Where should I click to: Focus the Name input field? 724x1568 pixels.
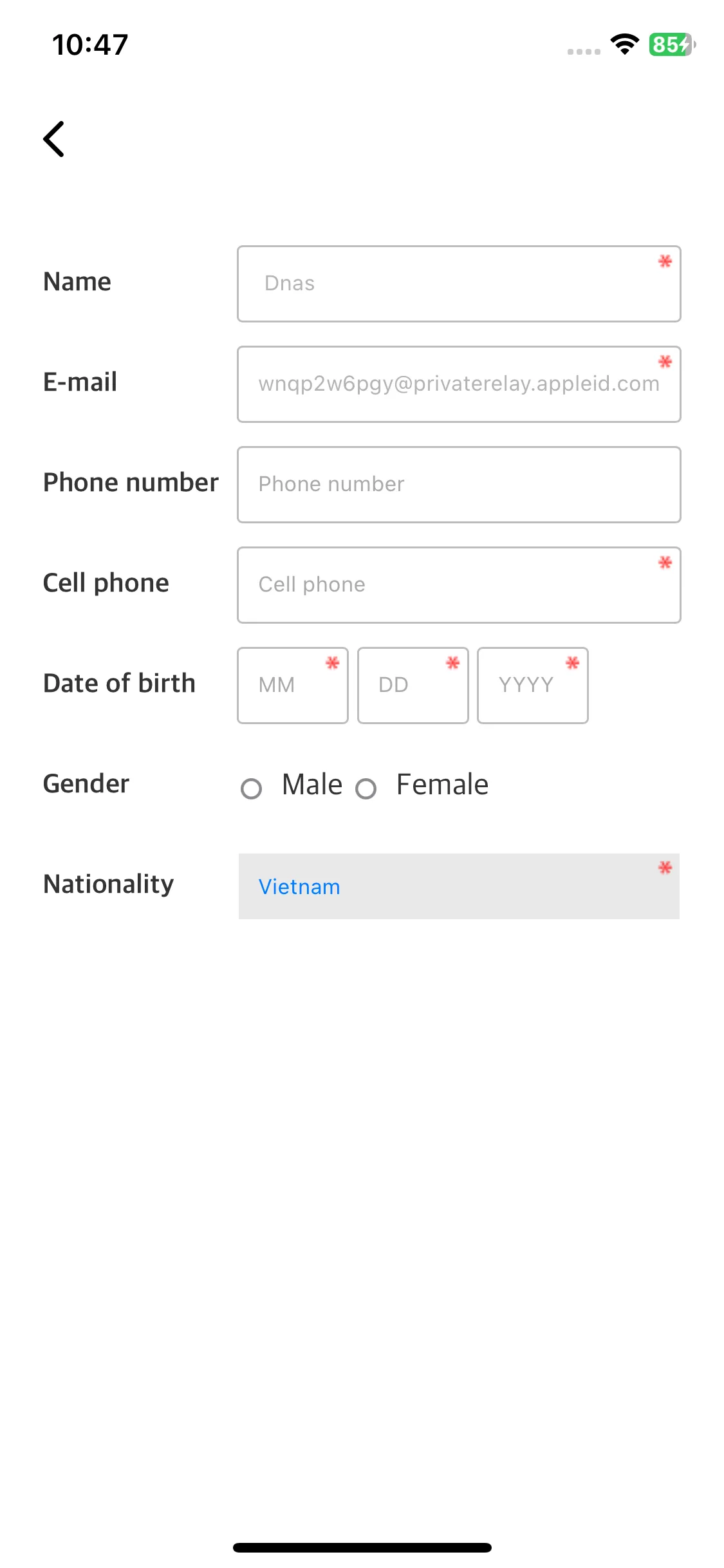pos(459,284)
